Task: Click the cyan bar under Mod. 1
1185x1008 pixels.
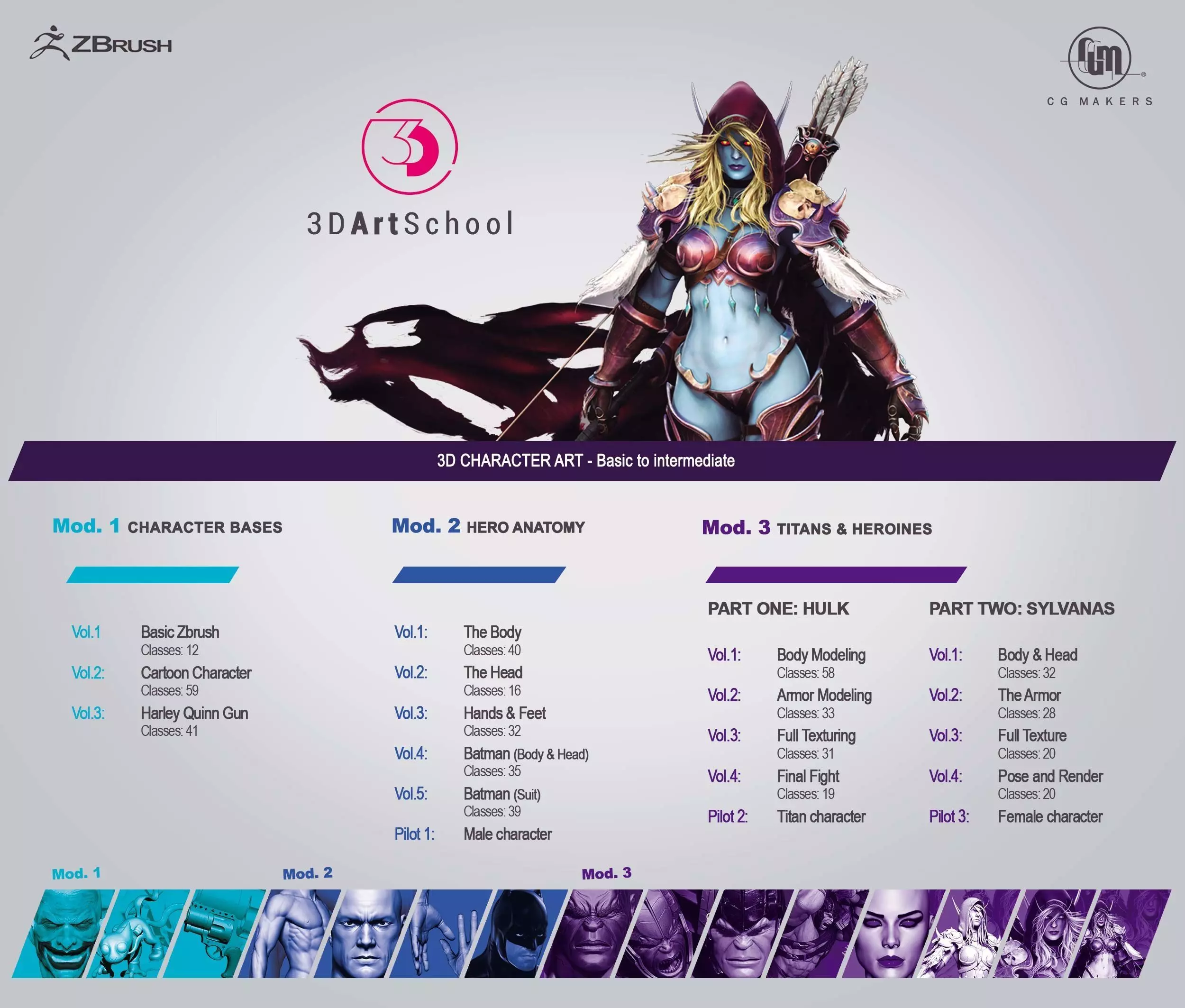Action: (x=153, y=575)
